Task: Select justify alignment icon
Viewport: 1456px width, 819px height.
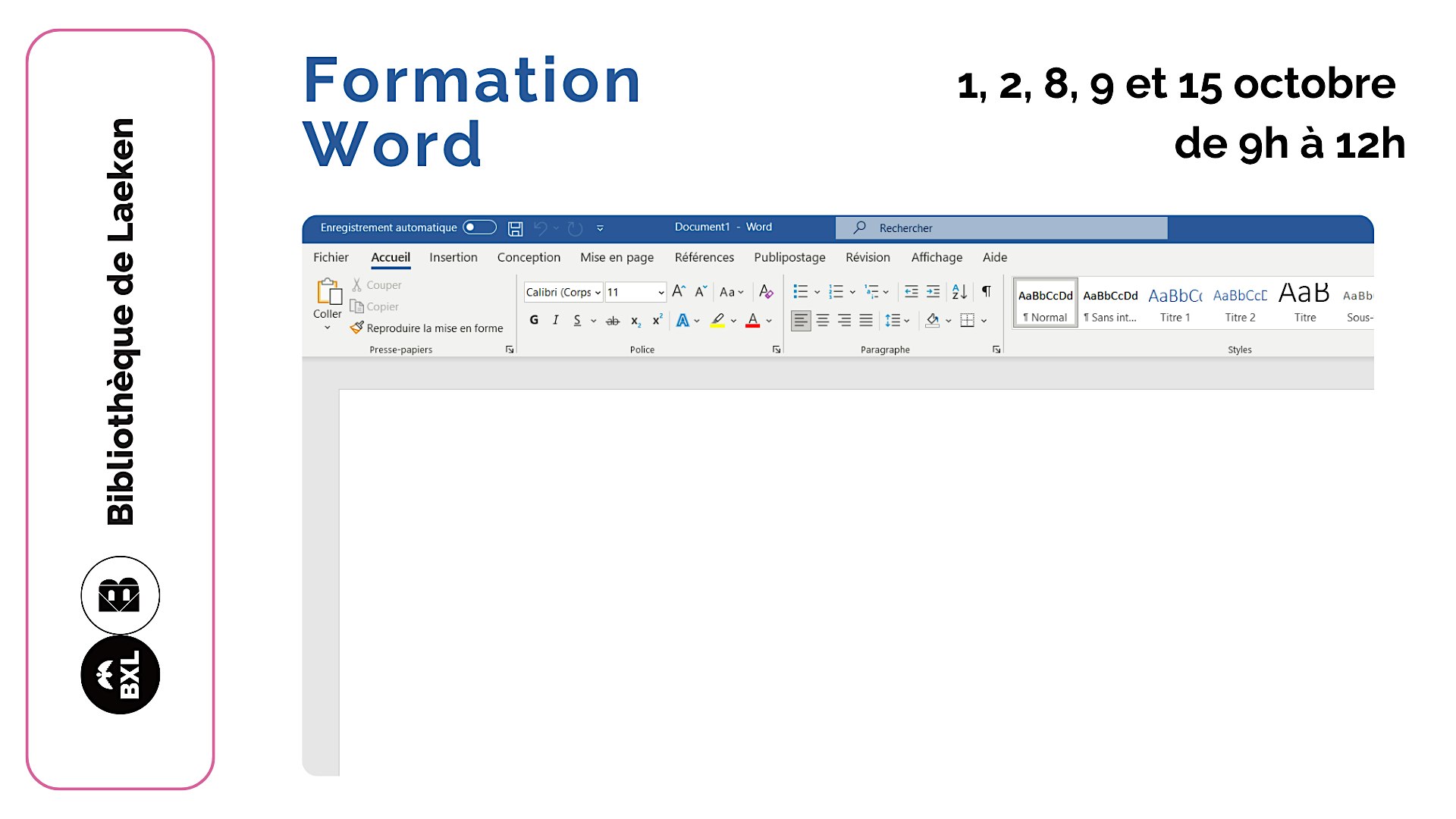Action: coord(866,321)
